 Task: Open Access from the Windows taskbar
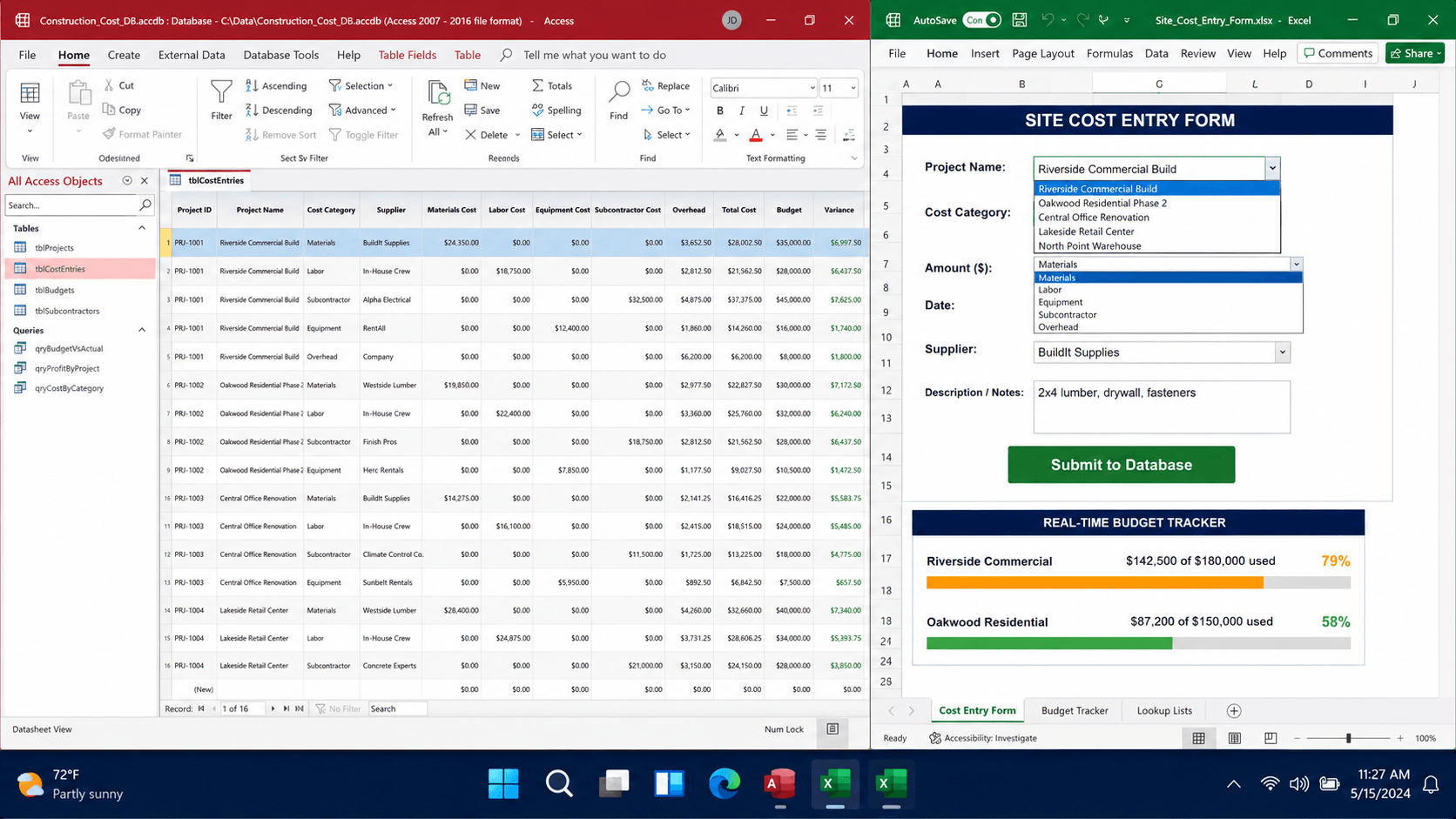point(779,784)
